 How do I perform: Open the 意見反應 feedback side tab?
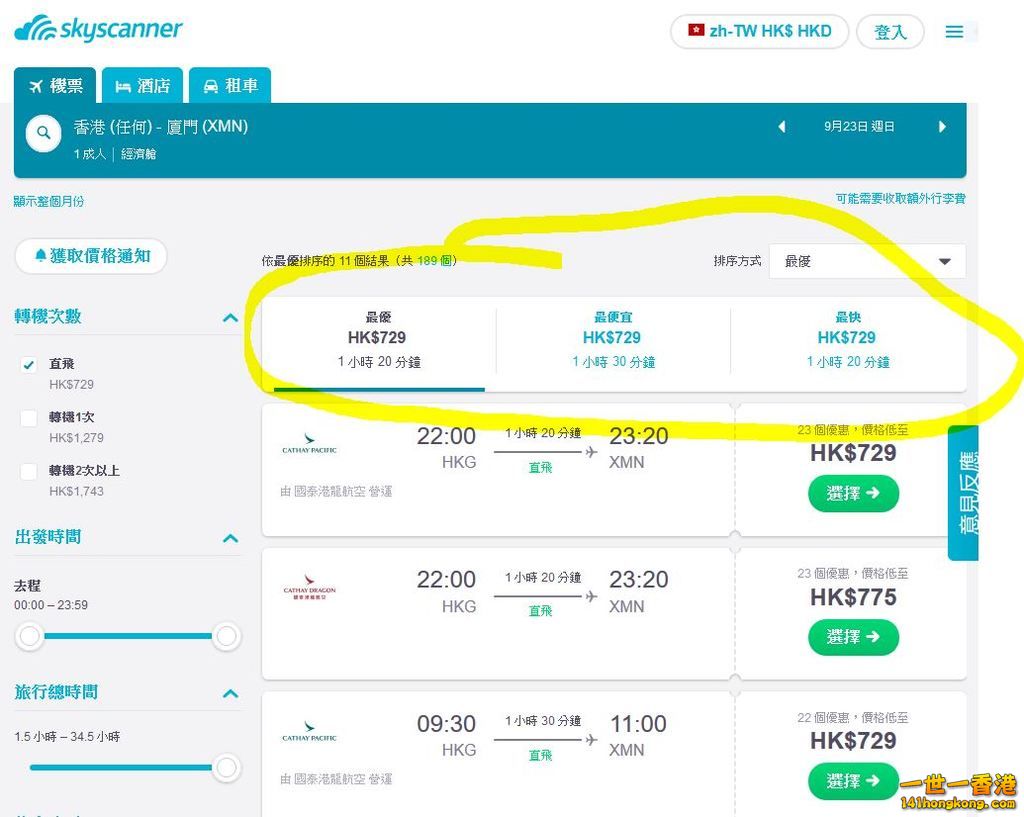point(963,492)
